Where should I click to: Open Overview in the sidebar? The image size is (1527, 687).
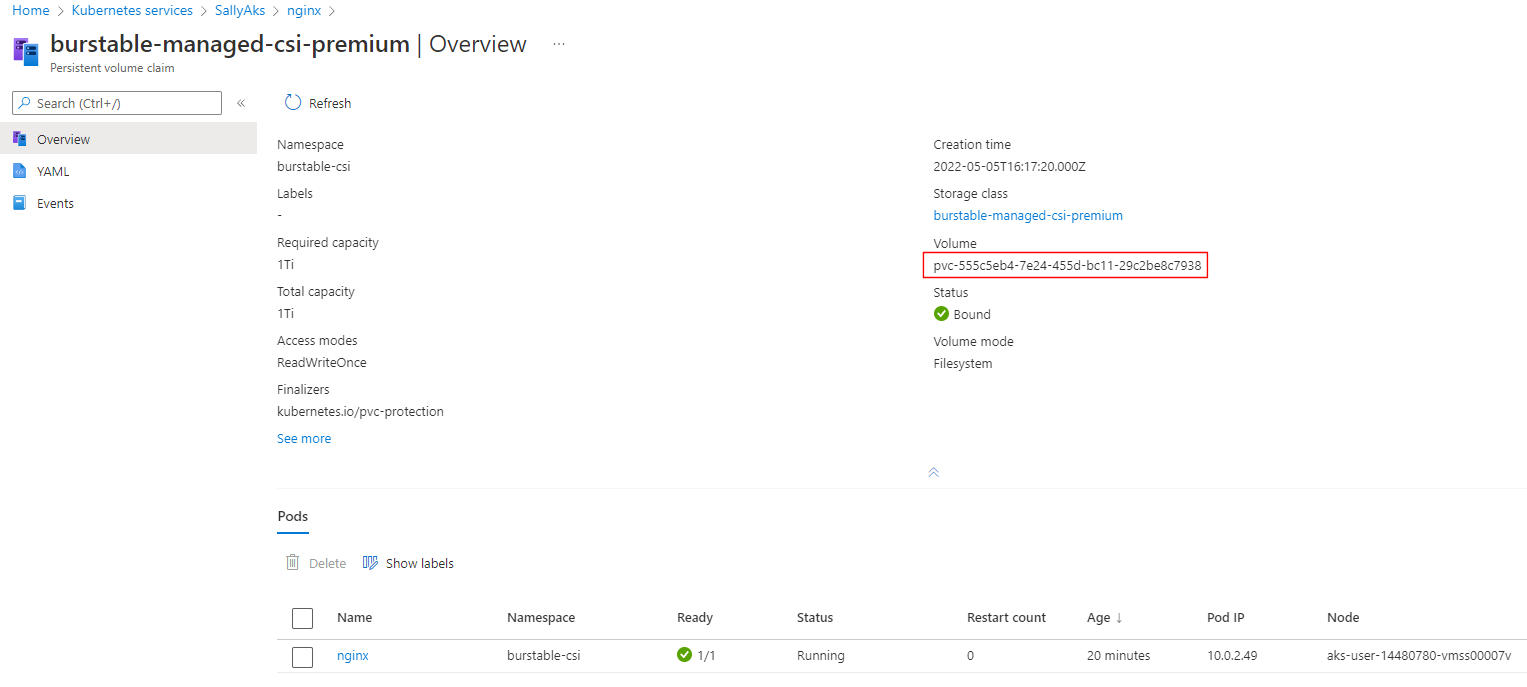point(128,139)
